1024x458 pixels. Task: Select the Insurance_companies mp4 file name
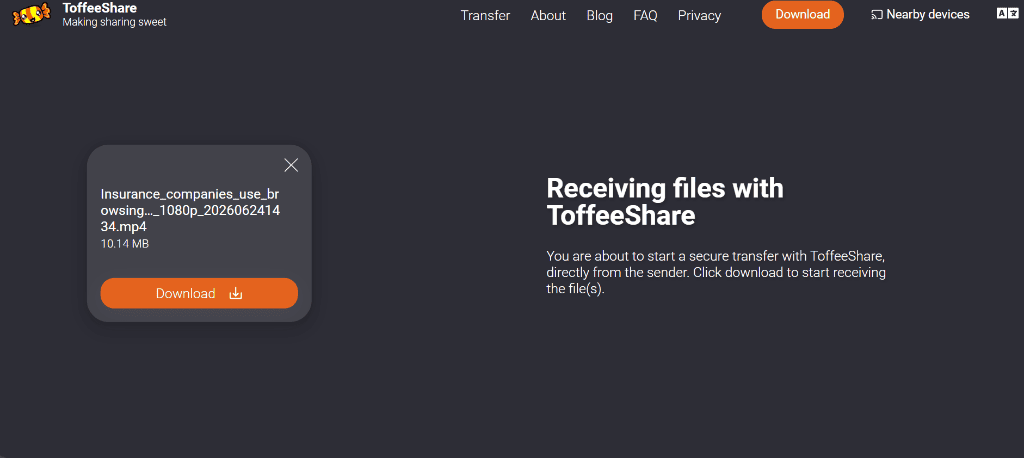point(190,210)
